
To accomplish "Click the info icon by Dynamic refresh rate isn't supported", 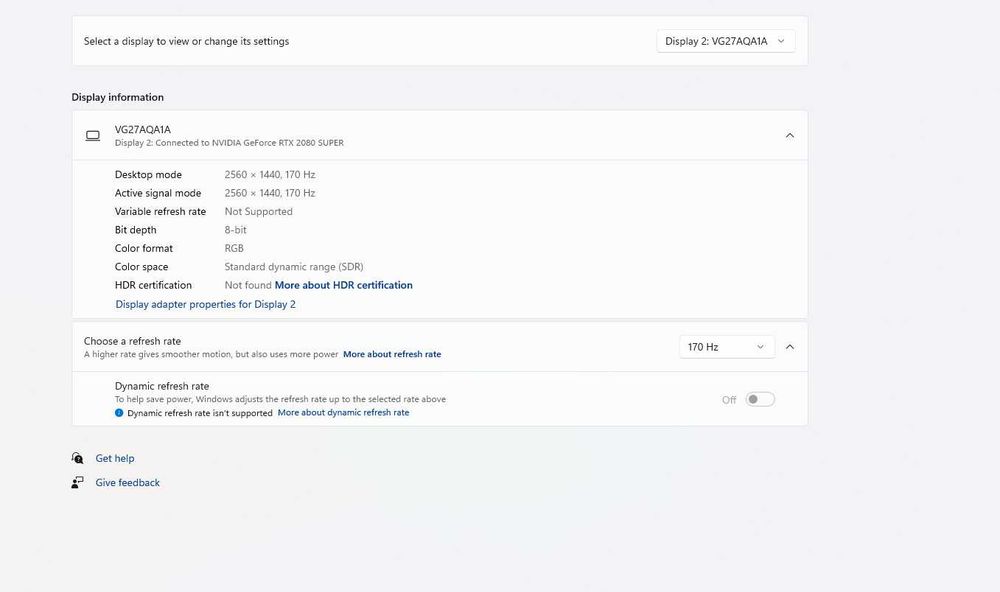I will [x=119, y=413].
